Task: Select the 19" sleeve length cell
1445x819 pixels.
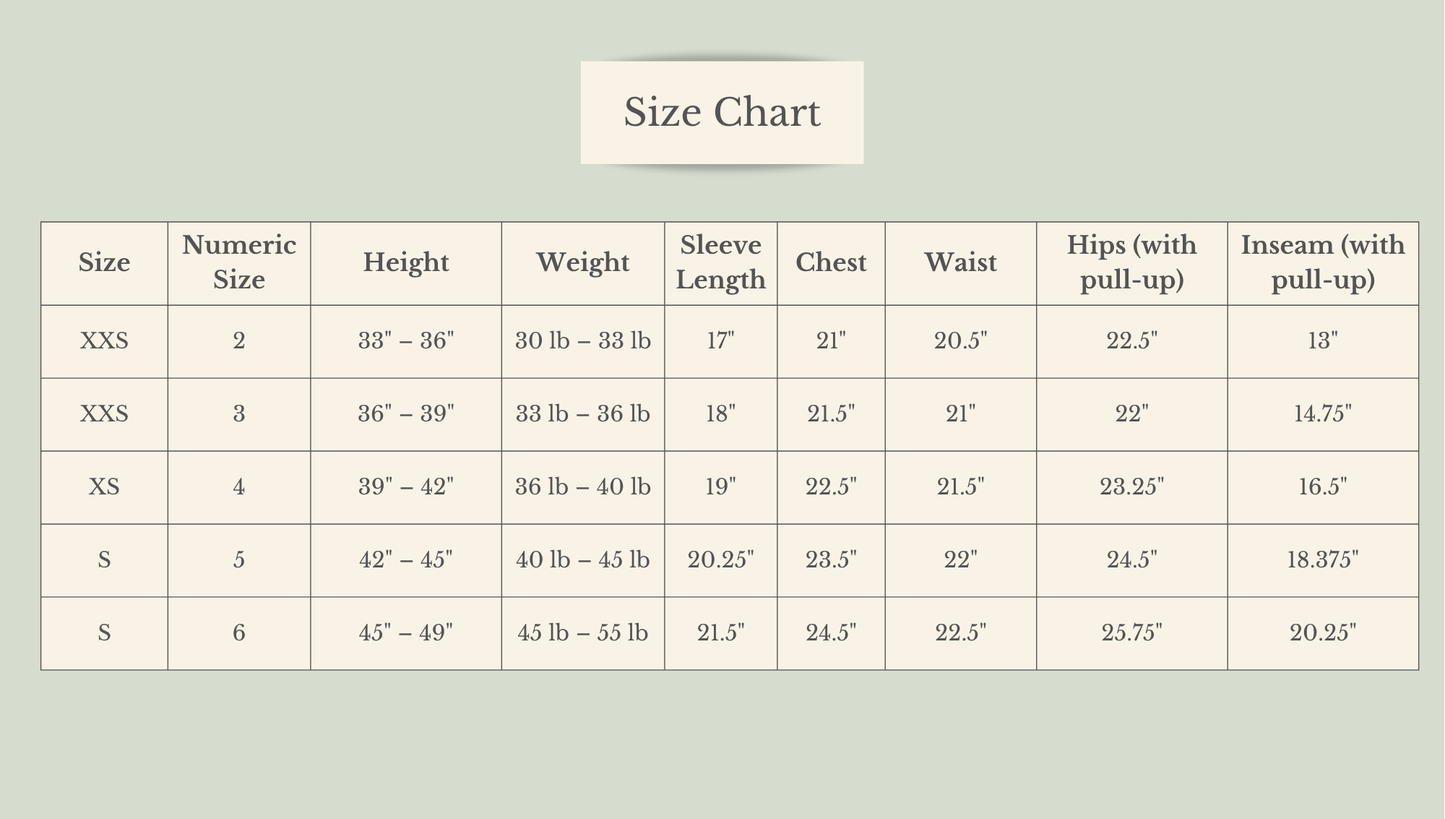Action: (x=720, y=487)
